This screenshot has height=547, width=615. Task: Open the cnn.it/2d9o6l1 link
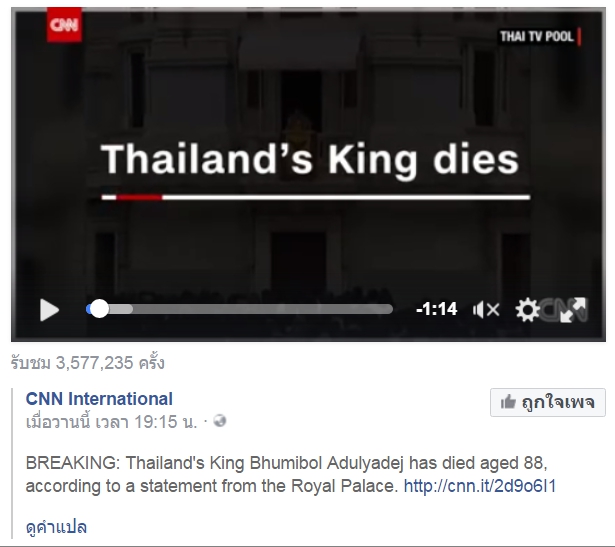479,486
